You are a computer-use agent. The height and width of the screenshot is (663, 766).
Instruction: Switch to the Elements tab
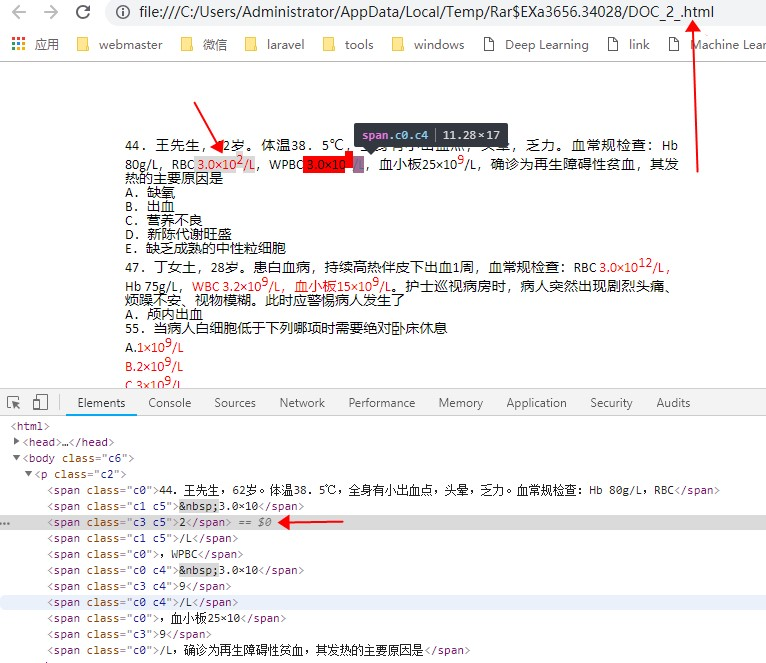pos(101,403)
